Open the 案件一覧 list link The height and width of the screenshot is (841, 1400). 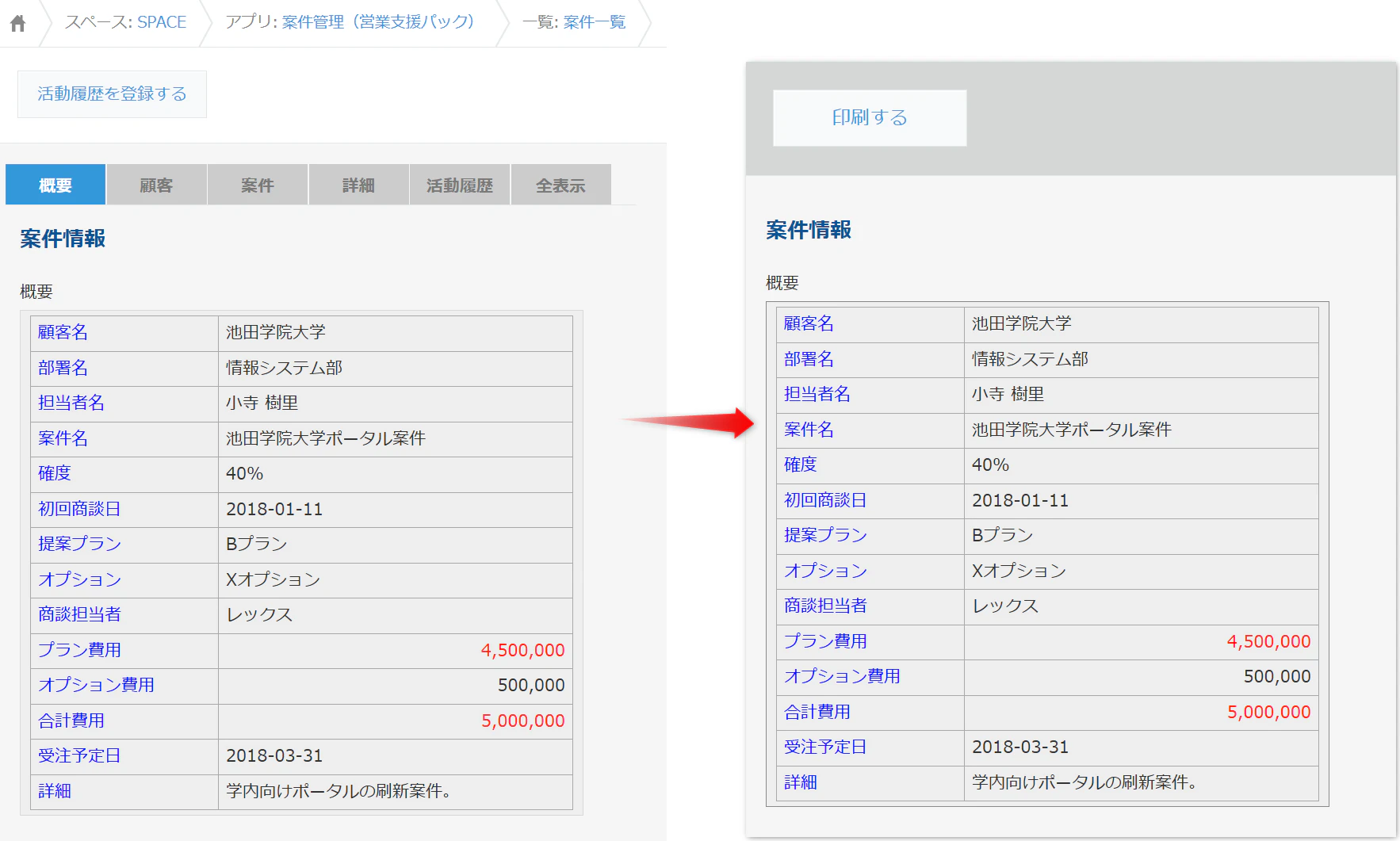click(x=595, y=22)
